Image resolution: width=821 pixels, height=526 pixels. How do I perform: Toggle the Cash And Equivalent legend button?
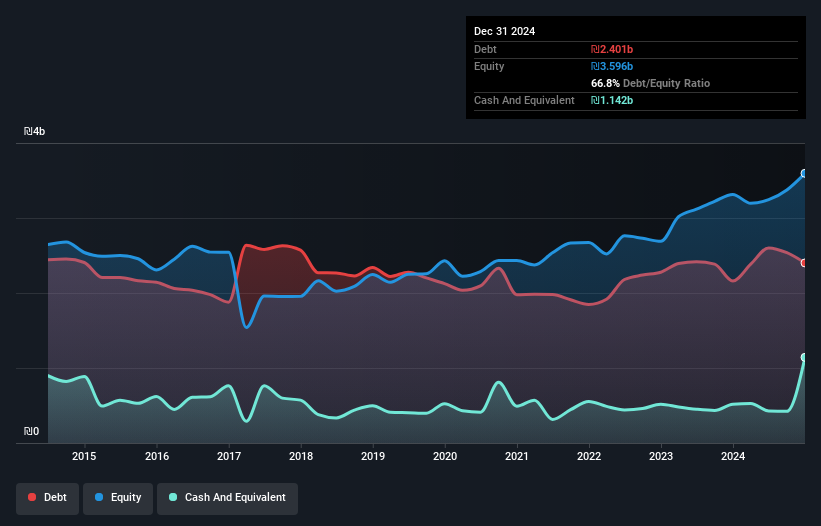(227, 498)
